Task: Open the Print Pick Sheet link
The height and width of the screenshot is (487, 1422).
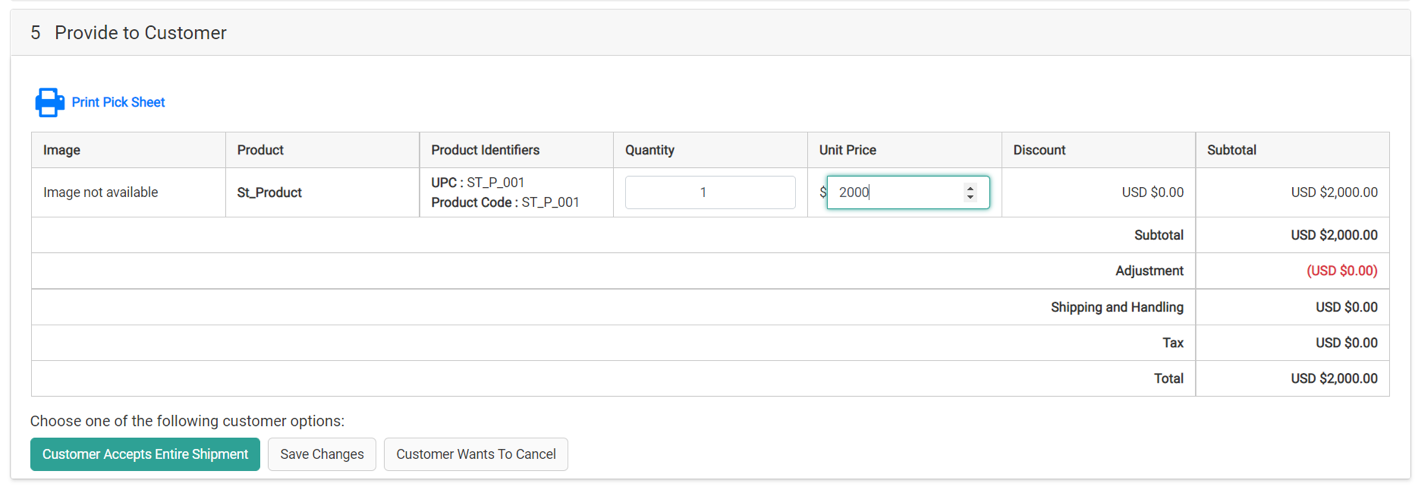Action: point(118,102)
